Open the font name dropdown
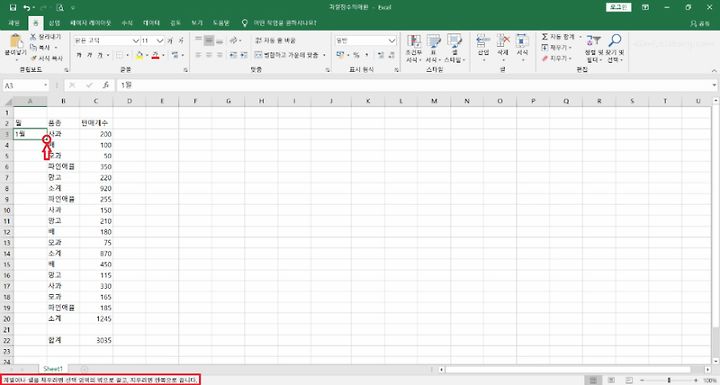720x385 pixels. (x=135, y=41)
